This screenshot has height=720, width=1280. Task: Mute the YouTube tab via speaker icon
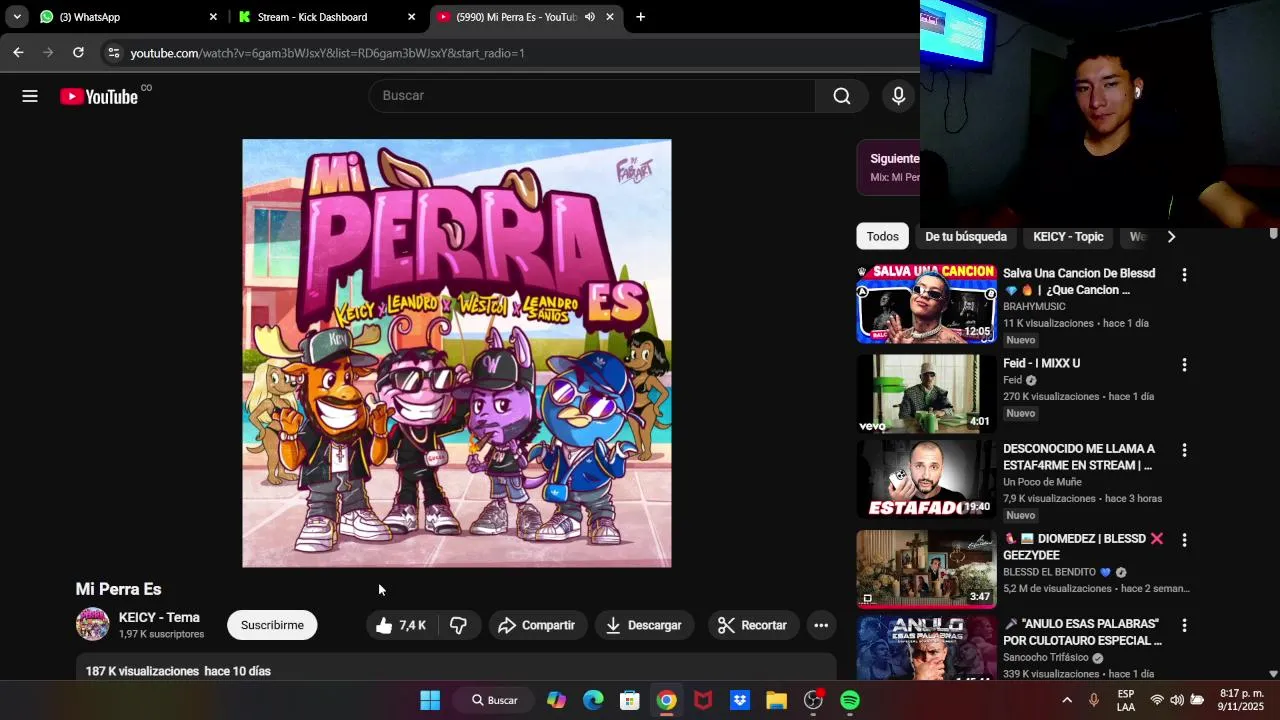click(590, 17)
